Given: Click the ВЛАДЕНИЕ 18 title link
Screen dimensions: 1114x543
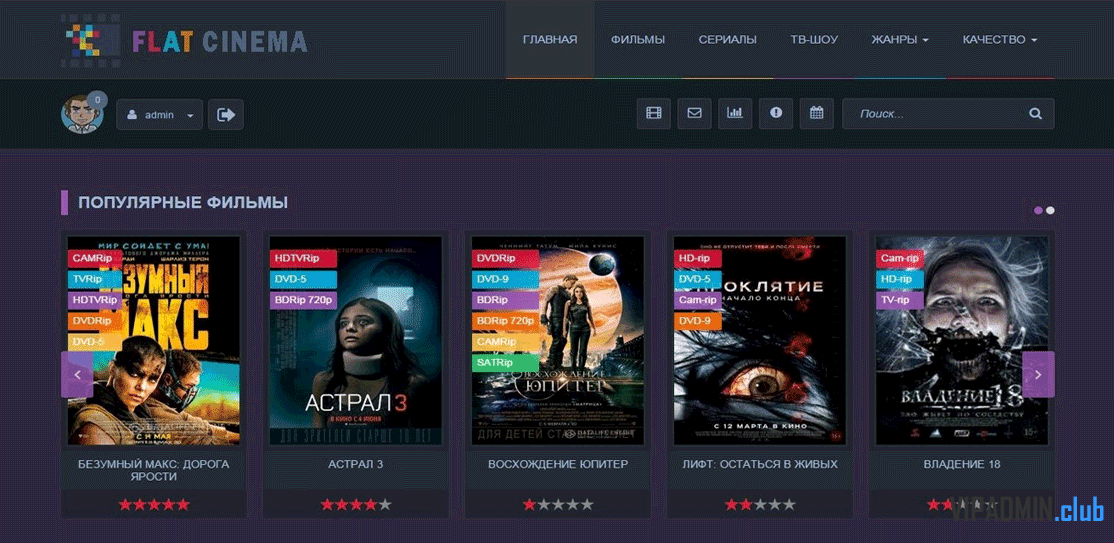Looking at the screenshot, I should (x=962, y=464).
